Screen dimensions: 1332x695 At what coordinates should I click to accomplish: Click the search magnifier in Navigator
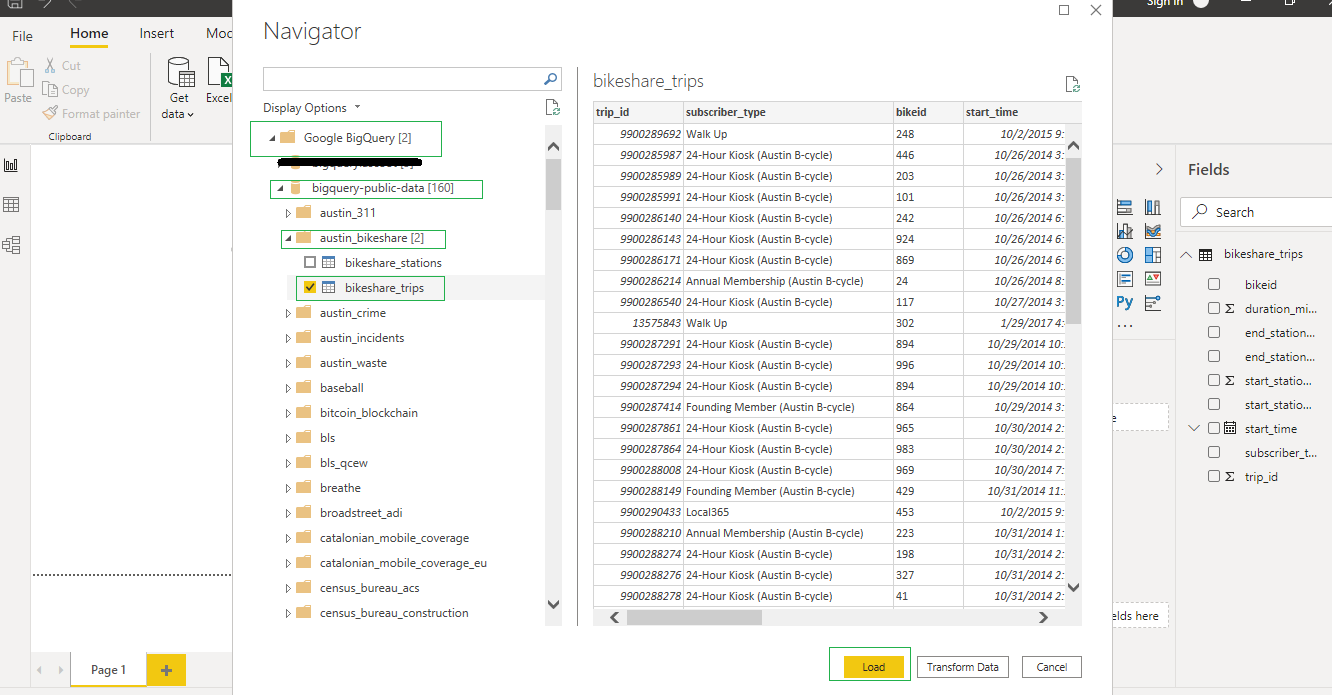point(551,78)
